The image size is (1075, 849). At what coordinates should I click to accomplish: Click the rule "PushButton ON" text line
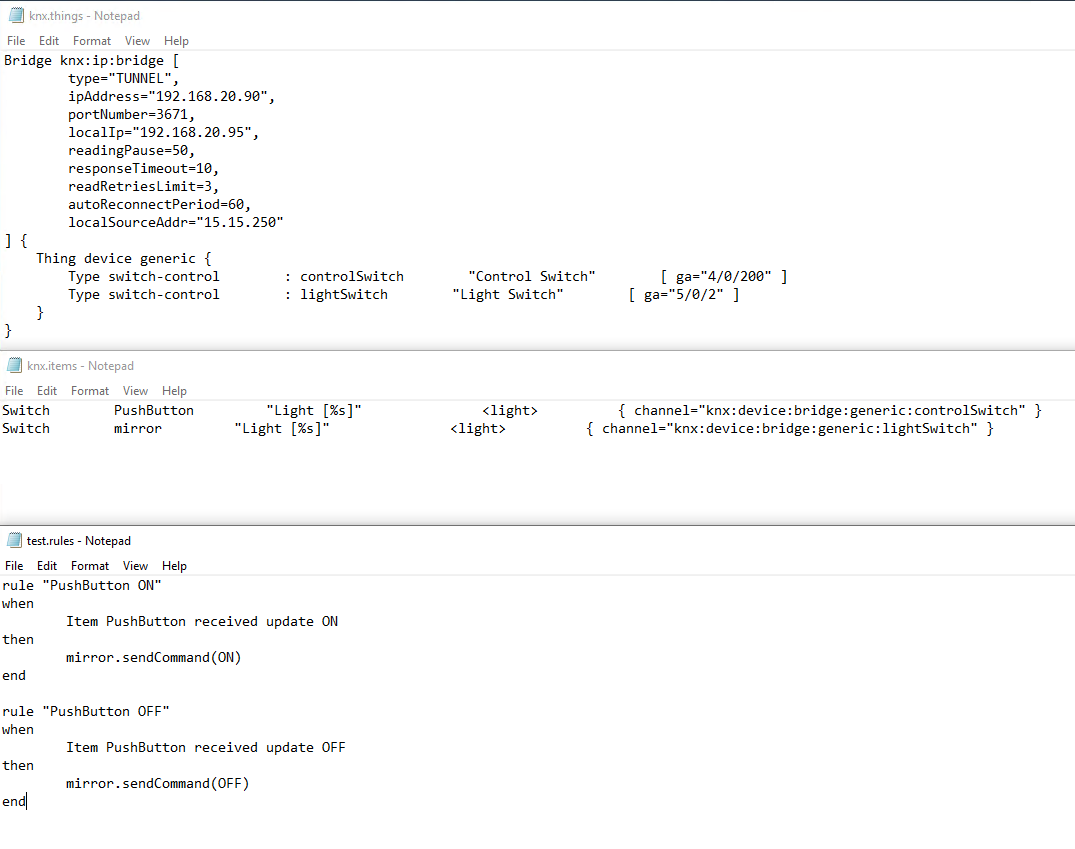tap(85, 584)
